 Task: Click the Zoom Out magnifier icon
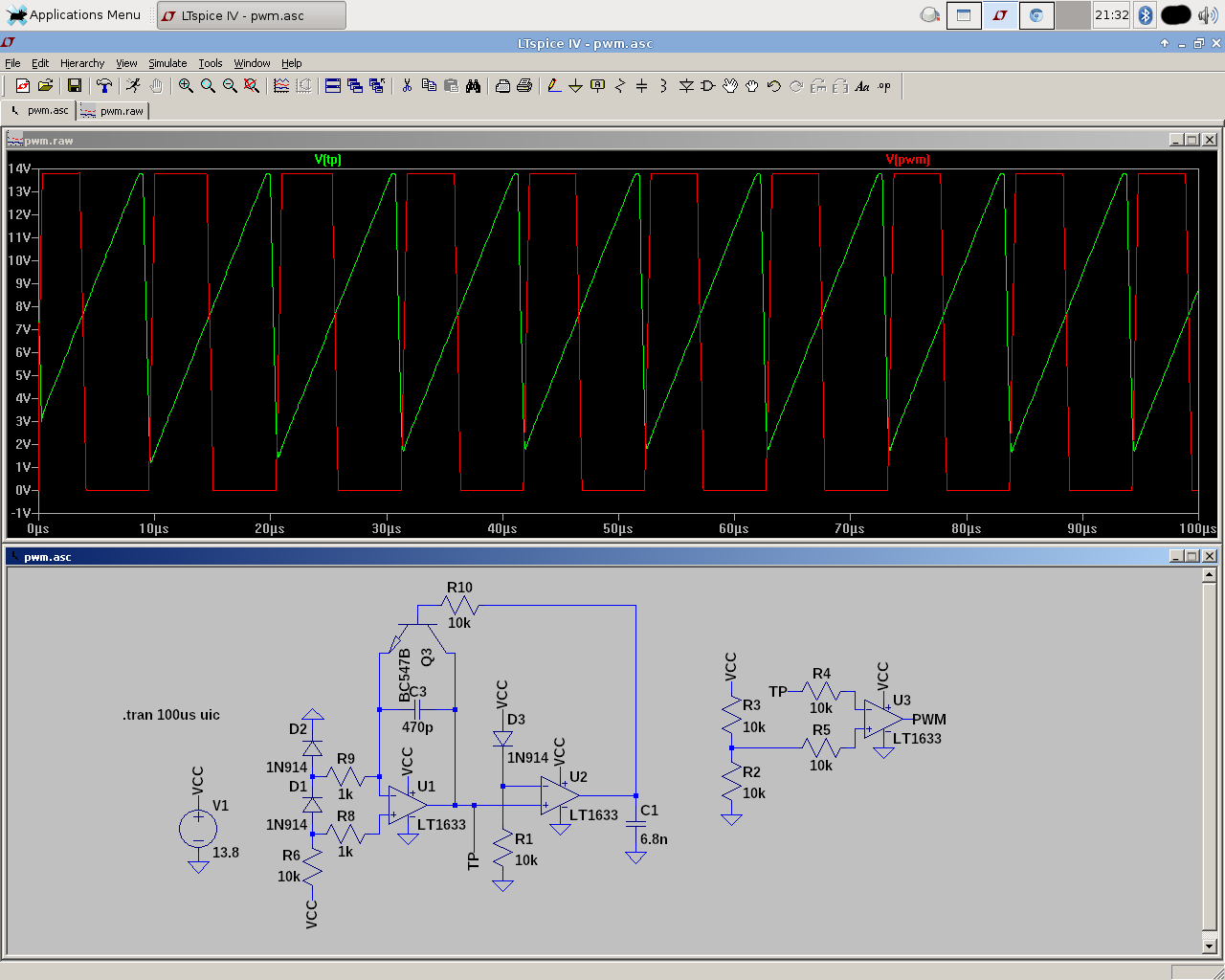click(x=230, y=86)
